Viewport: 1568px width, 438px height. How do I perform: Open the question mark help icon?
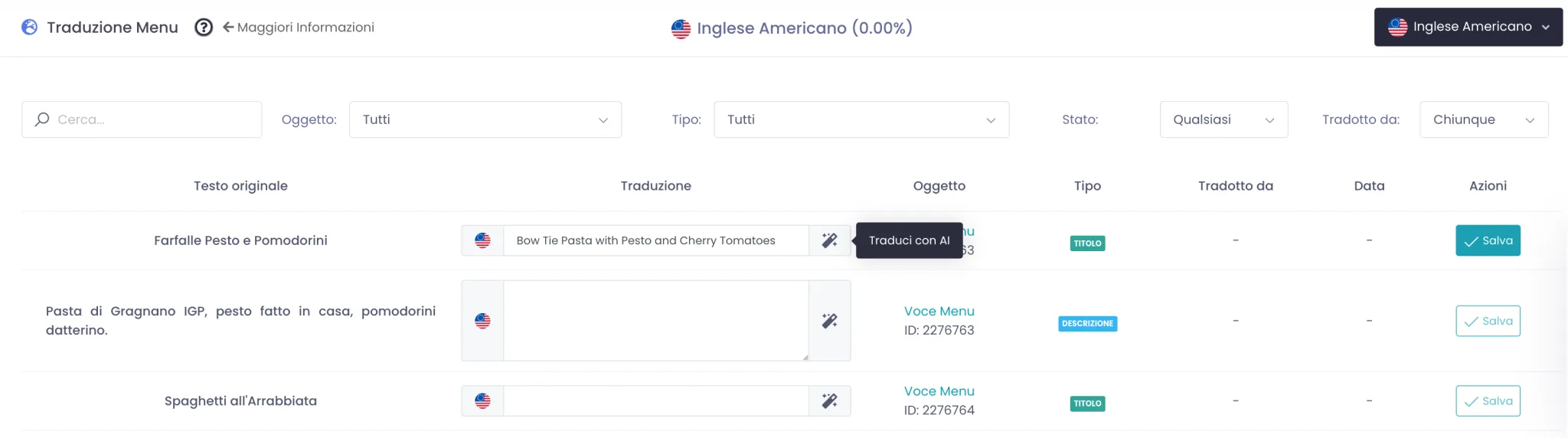[204, 28]
